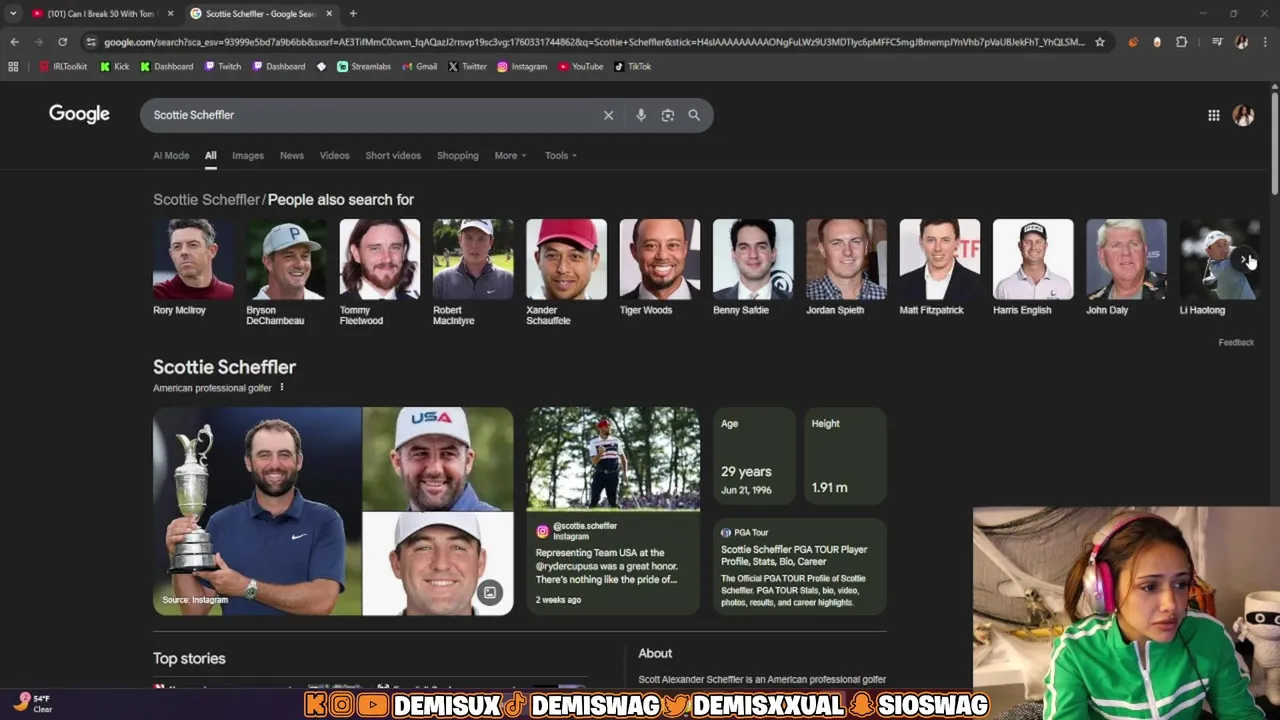
Task: Open the Kick bookmark
Action: pos(115,66)
